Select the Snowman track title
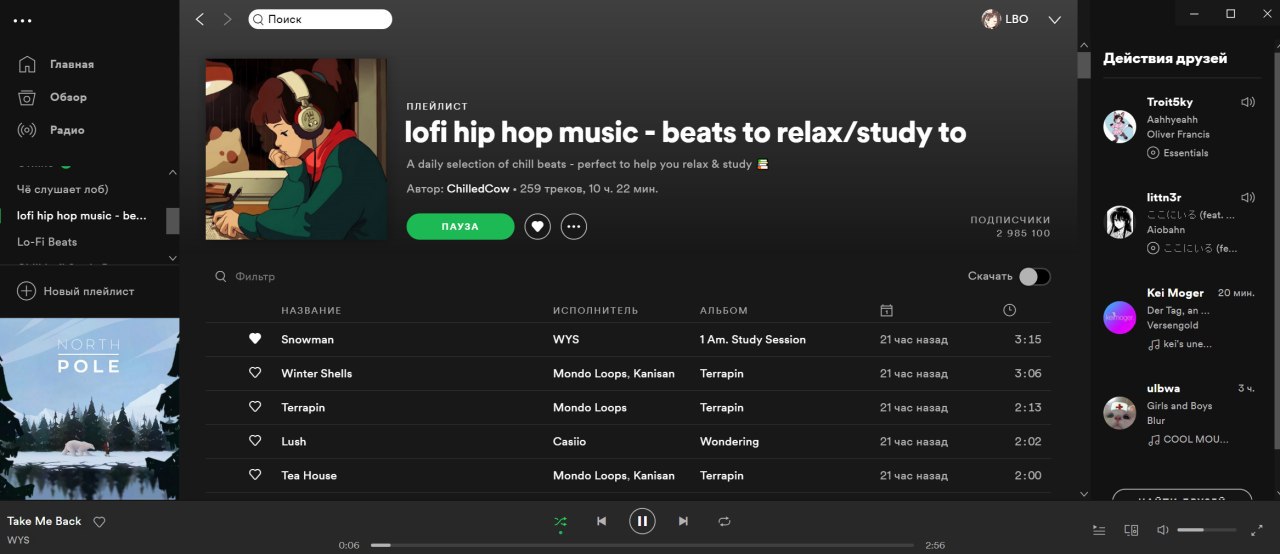Image resolution: width=1280 pixels, height=554 pixels. [x=308, y=340]
